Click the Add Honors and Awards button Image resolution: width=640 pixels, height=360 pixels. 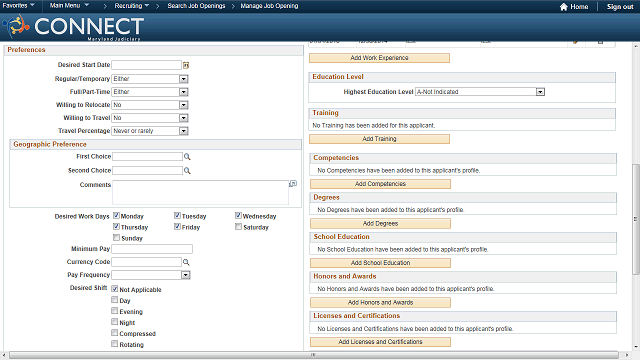[x=380, y=302]
